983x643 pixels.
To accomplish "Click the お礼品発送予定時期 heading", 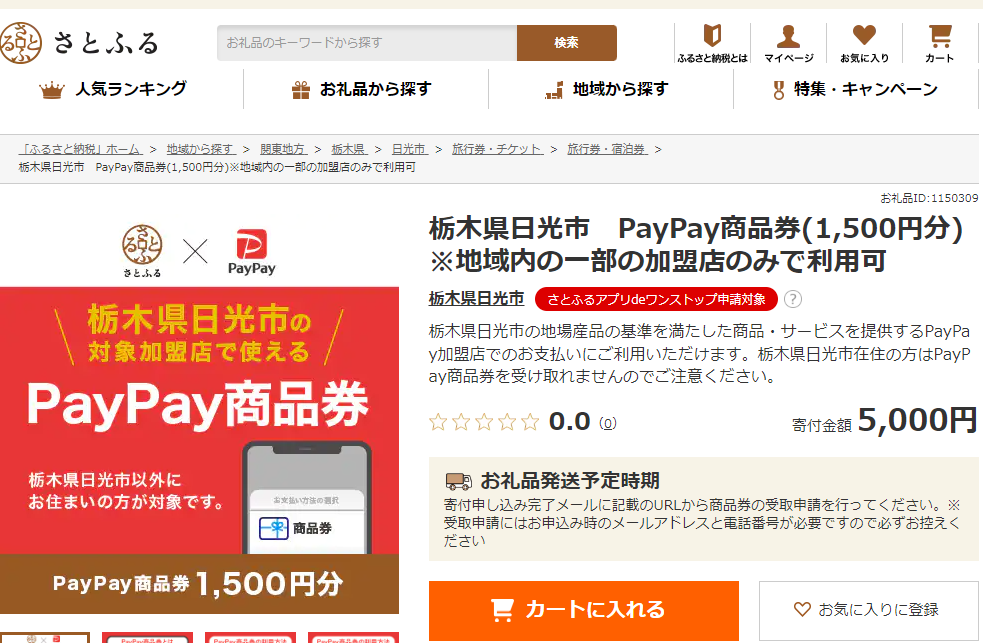I will 570,481.
